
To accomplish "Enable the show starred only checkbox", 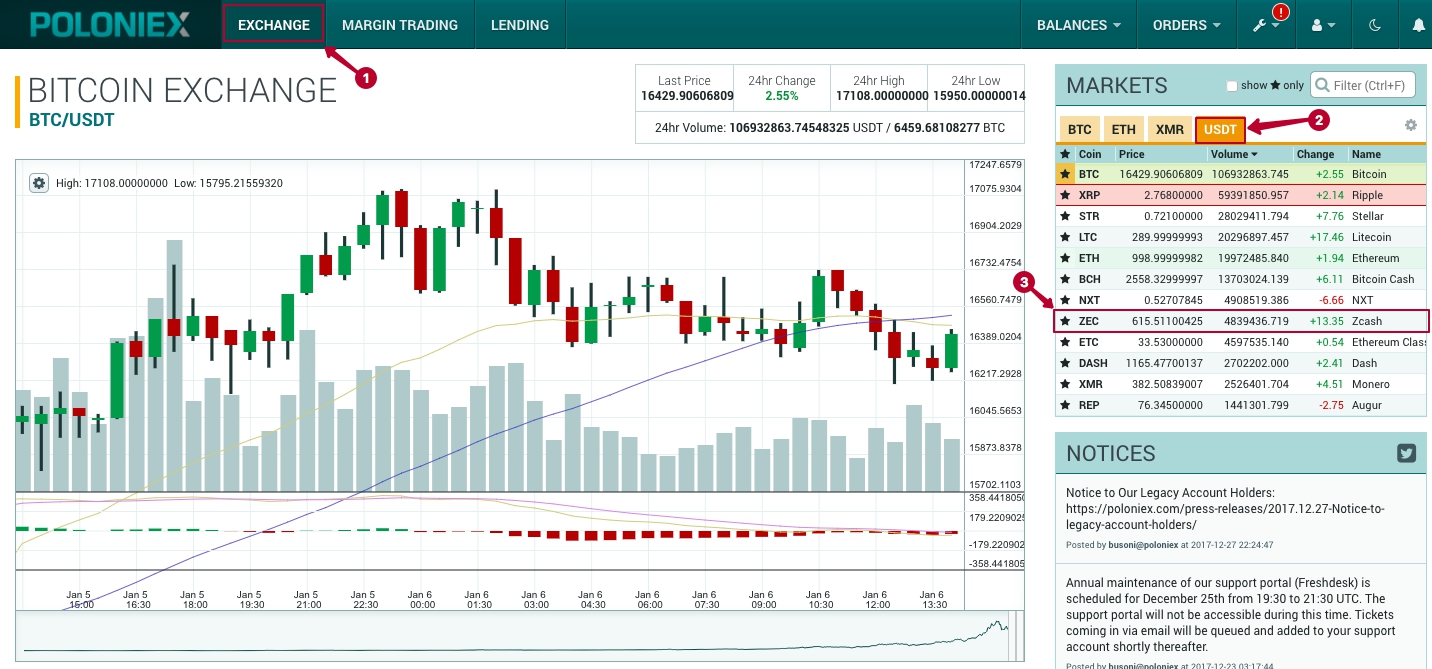I will tap(1232, 86).
